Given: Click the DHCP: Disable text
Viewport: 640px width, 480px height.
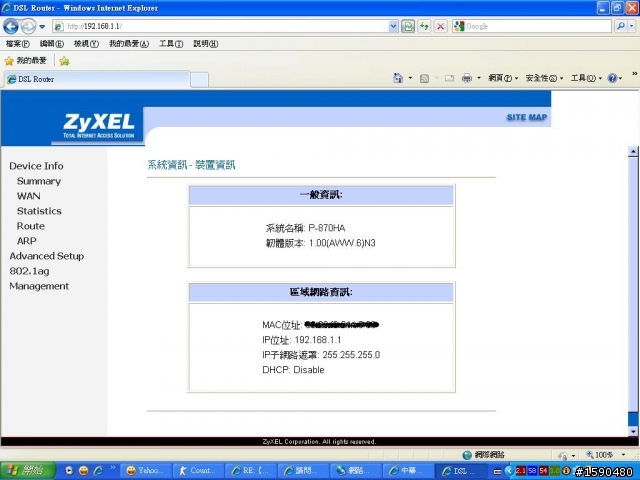Looking at the screenshot, I should [x=293, y=370].
